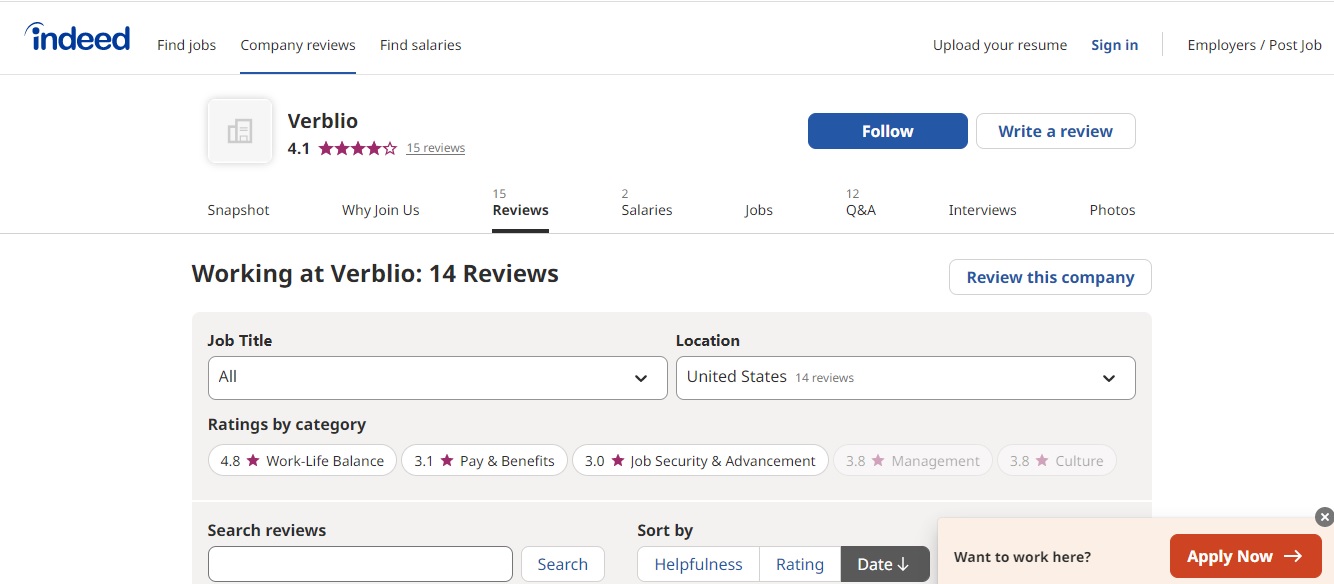The width and height of the screenshot is (1334, 584).
Task: Open the 15 reviews link
Action: click(x=436, y=148)
